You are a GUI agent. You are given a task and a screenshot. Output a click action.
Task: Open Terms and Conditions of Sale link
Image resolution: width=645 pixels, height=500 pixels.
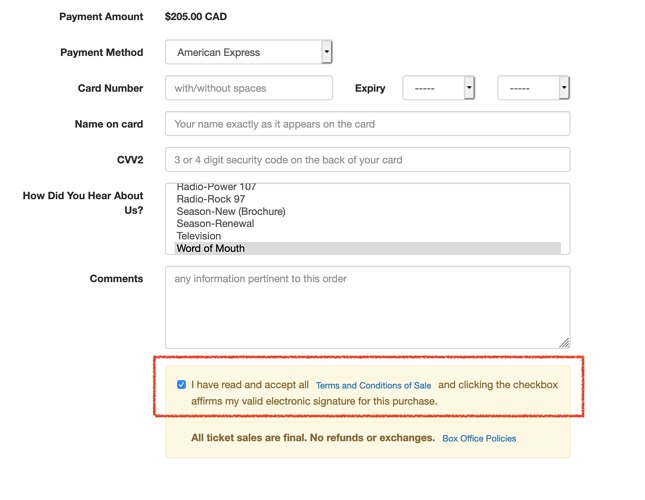(373, 385)
